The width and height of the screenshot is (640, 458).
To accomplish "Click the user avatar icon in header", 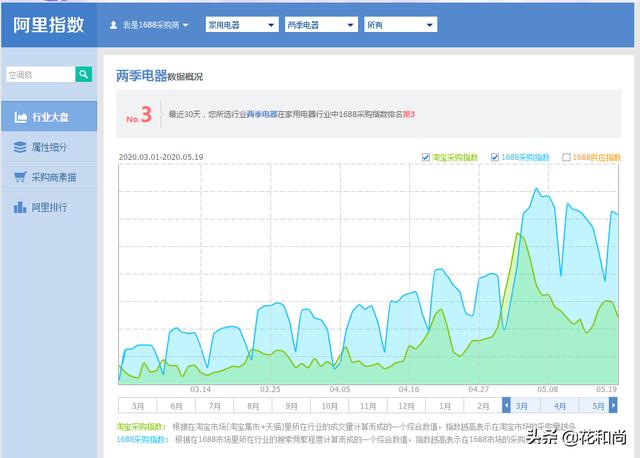I will click(x=113, y=25).
